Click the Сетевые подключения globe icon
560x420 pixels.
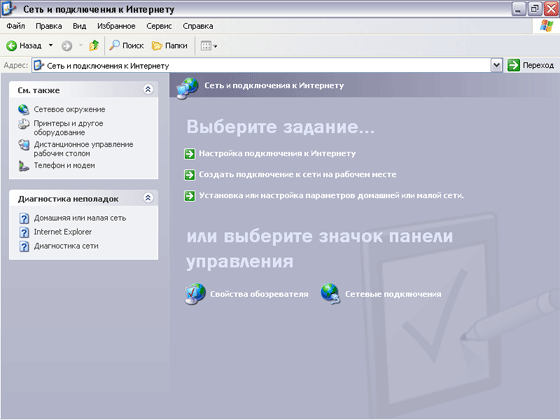pyautogui.click(x=330, y=294)
